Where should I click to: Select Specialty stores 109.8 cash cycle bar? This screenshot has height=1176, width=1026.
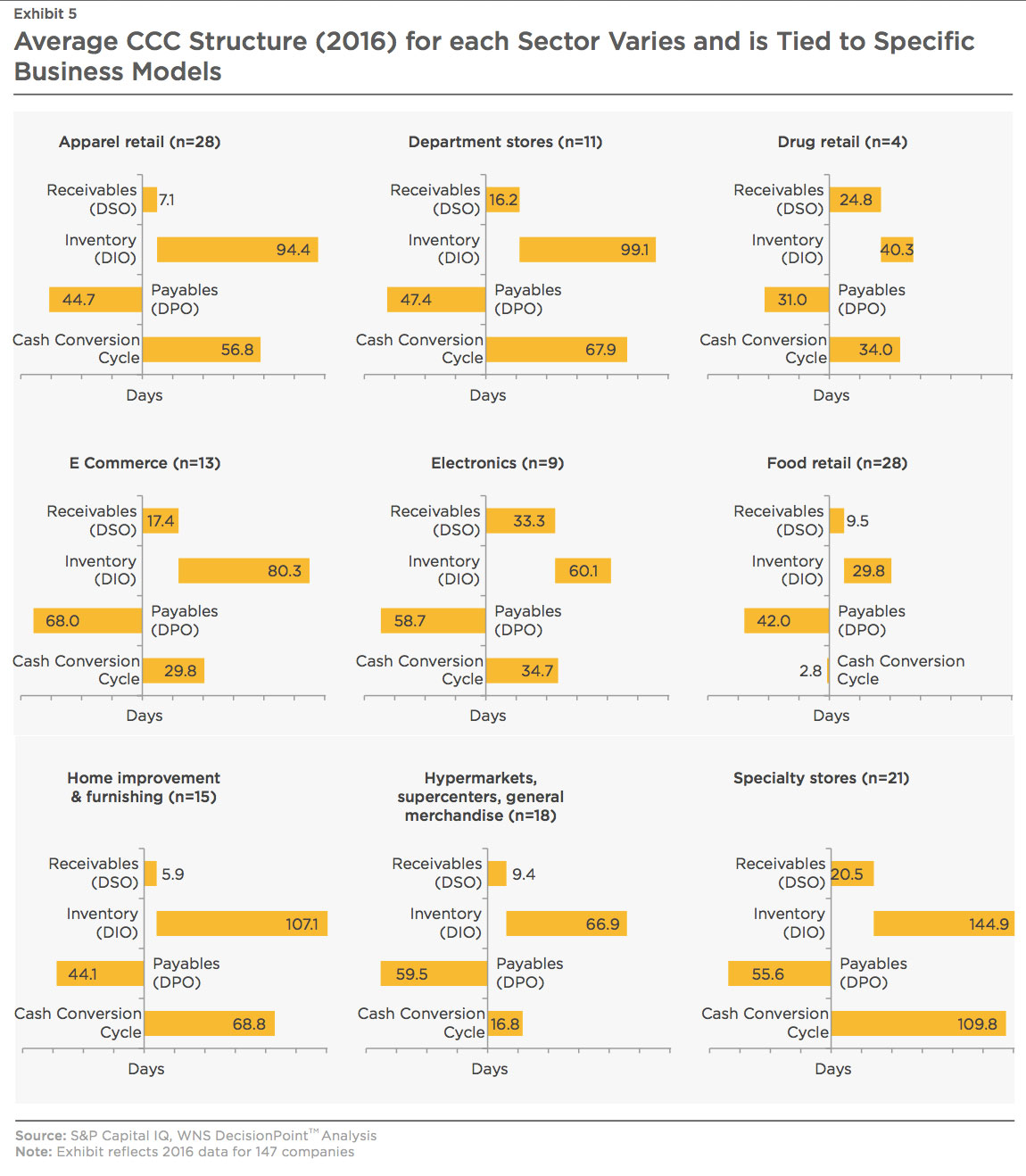(x=919, y=1023)
